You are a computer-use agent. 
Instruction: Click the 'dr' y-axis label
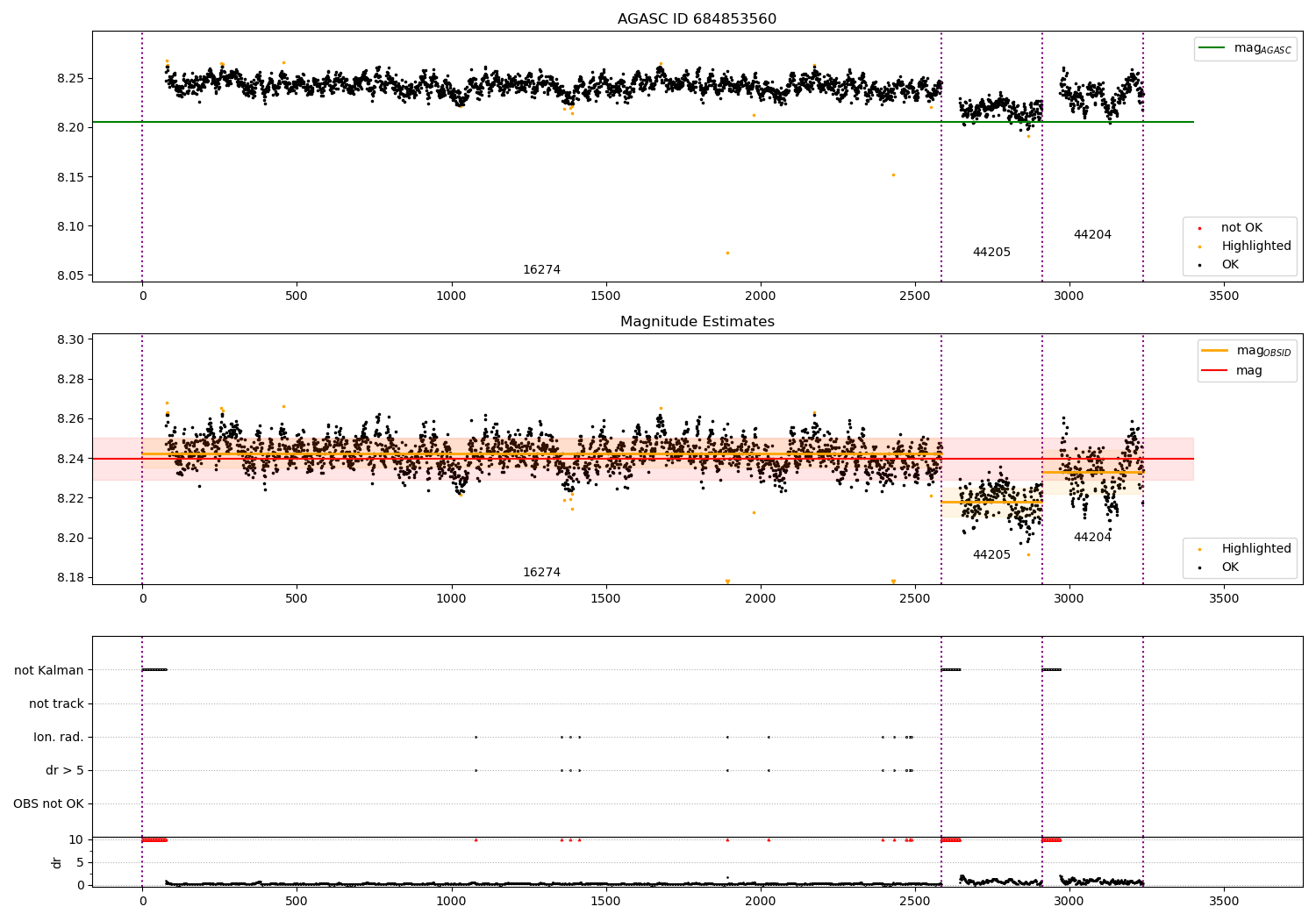pos(57,862)
